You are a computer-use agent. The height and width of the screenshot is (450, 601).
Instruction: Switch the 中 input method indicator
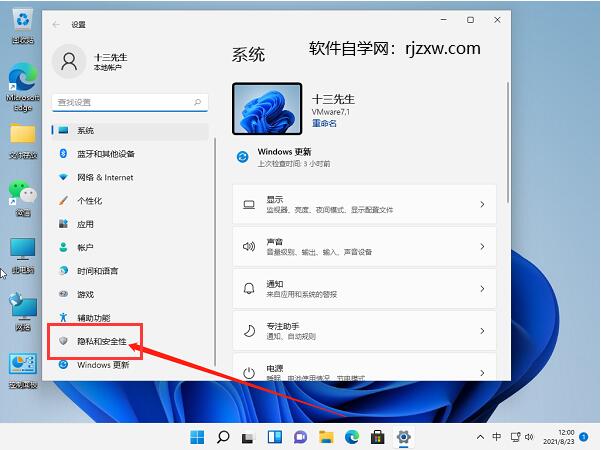pyautogui.click(x=497, y=437)
